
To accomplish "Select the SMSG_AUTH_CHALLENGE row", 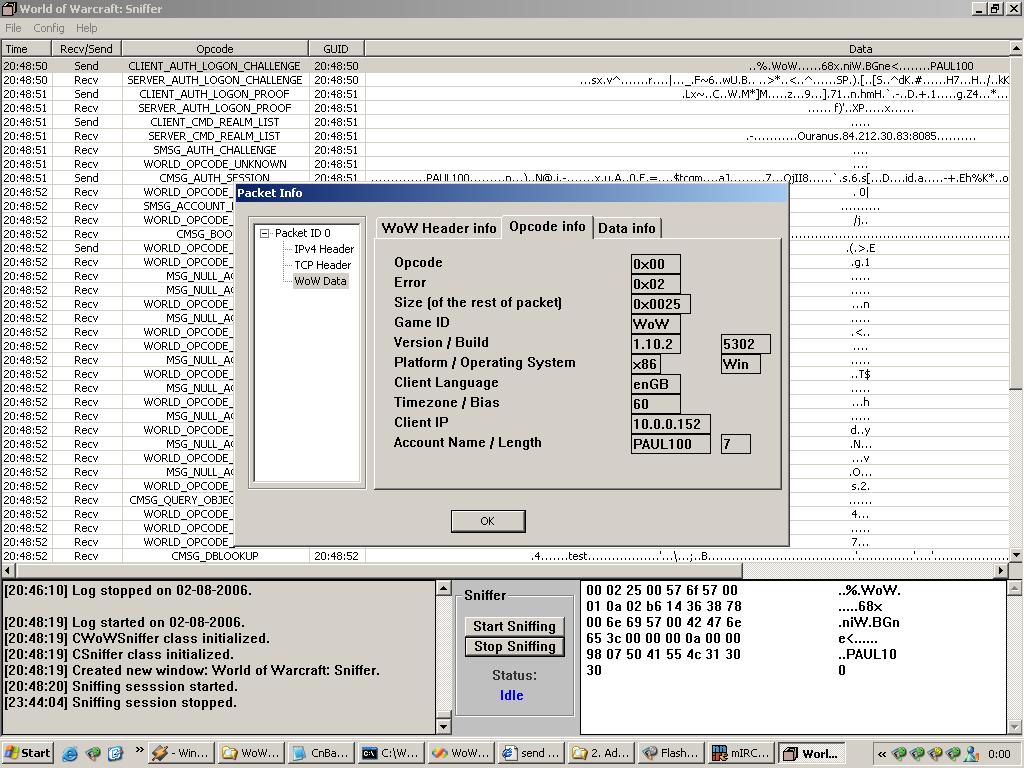I will point(505,150).
